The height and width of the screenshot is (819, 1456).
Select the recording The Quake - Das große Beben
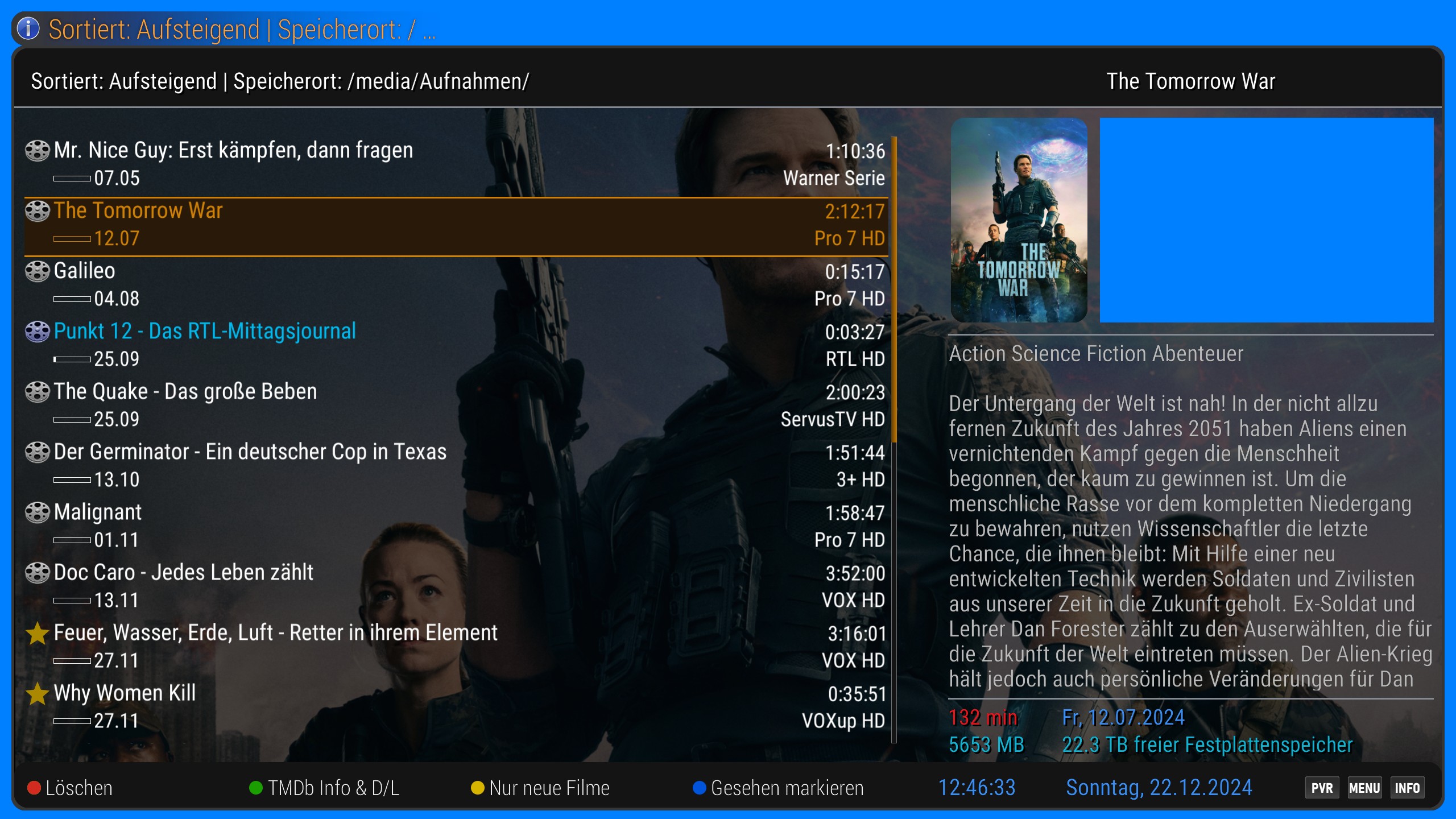coord(185,392)
